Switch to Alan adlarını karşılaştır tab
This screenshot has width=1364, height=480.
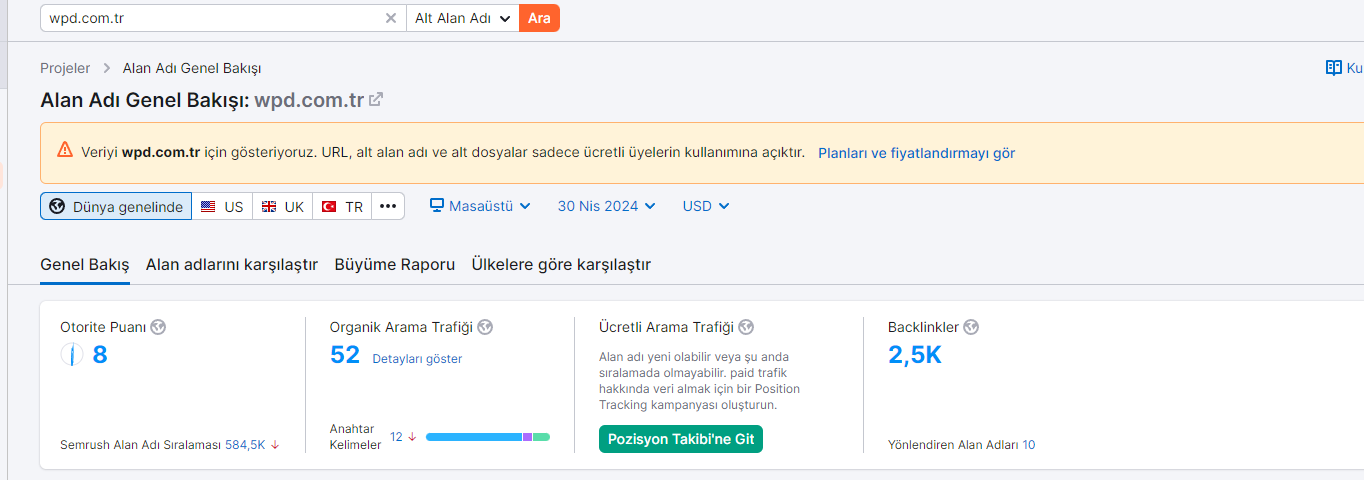(232, 265)
